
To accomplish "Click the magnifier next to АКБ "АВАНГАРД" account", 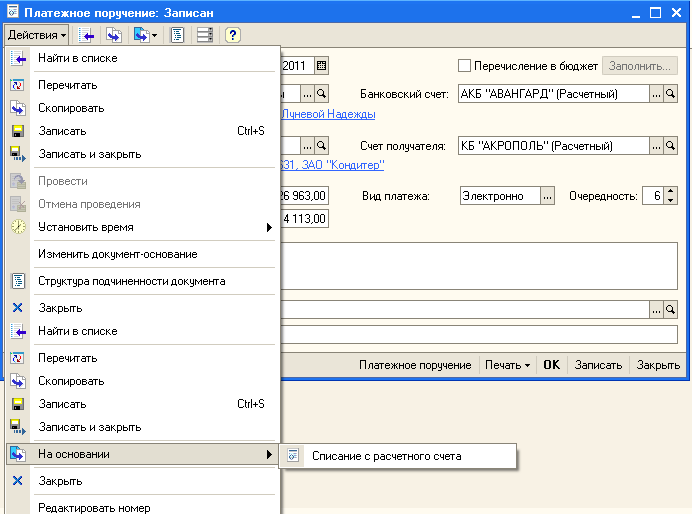I will tap(671, 94).
